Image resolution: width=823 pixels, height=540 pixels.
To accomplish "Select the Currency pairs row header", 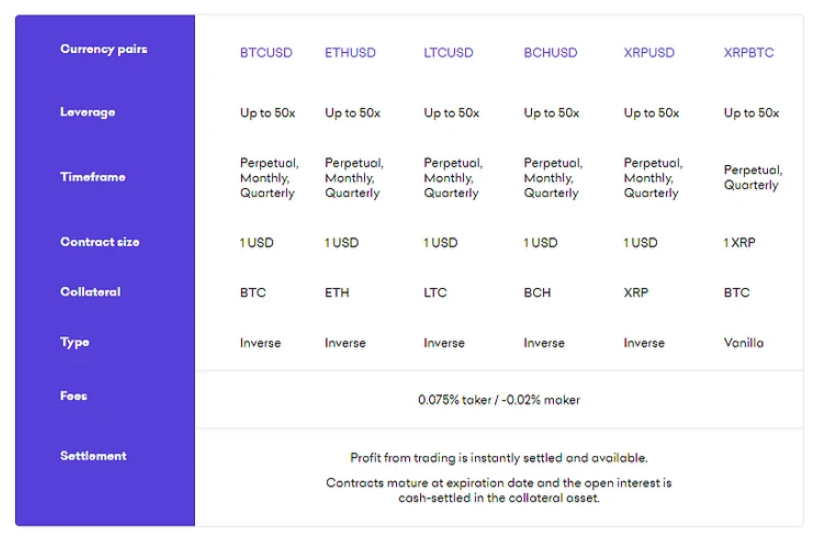I will pyautogui.click(x=103, y=49).
